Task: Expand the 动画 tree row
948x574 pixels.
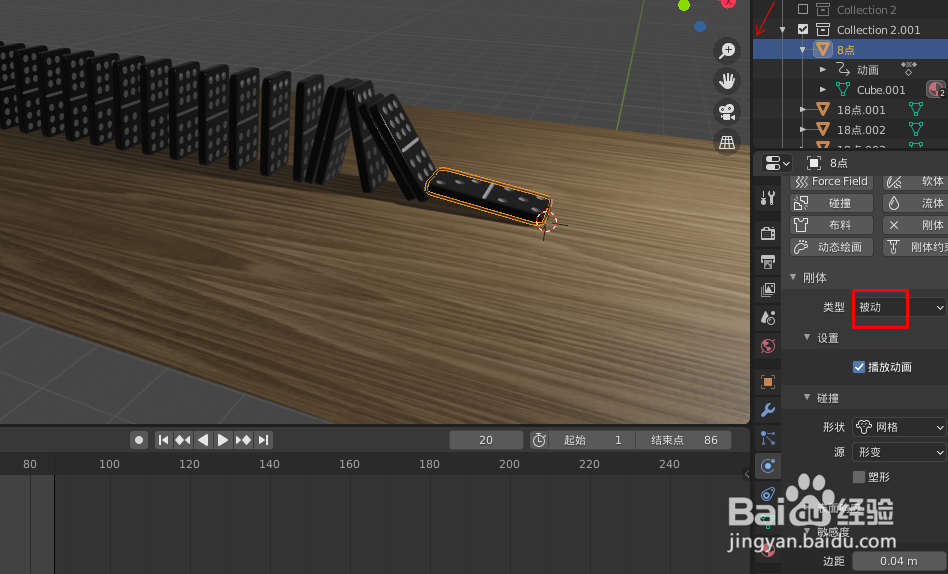Action: click(823, 70)
